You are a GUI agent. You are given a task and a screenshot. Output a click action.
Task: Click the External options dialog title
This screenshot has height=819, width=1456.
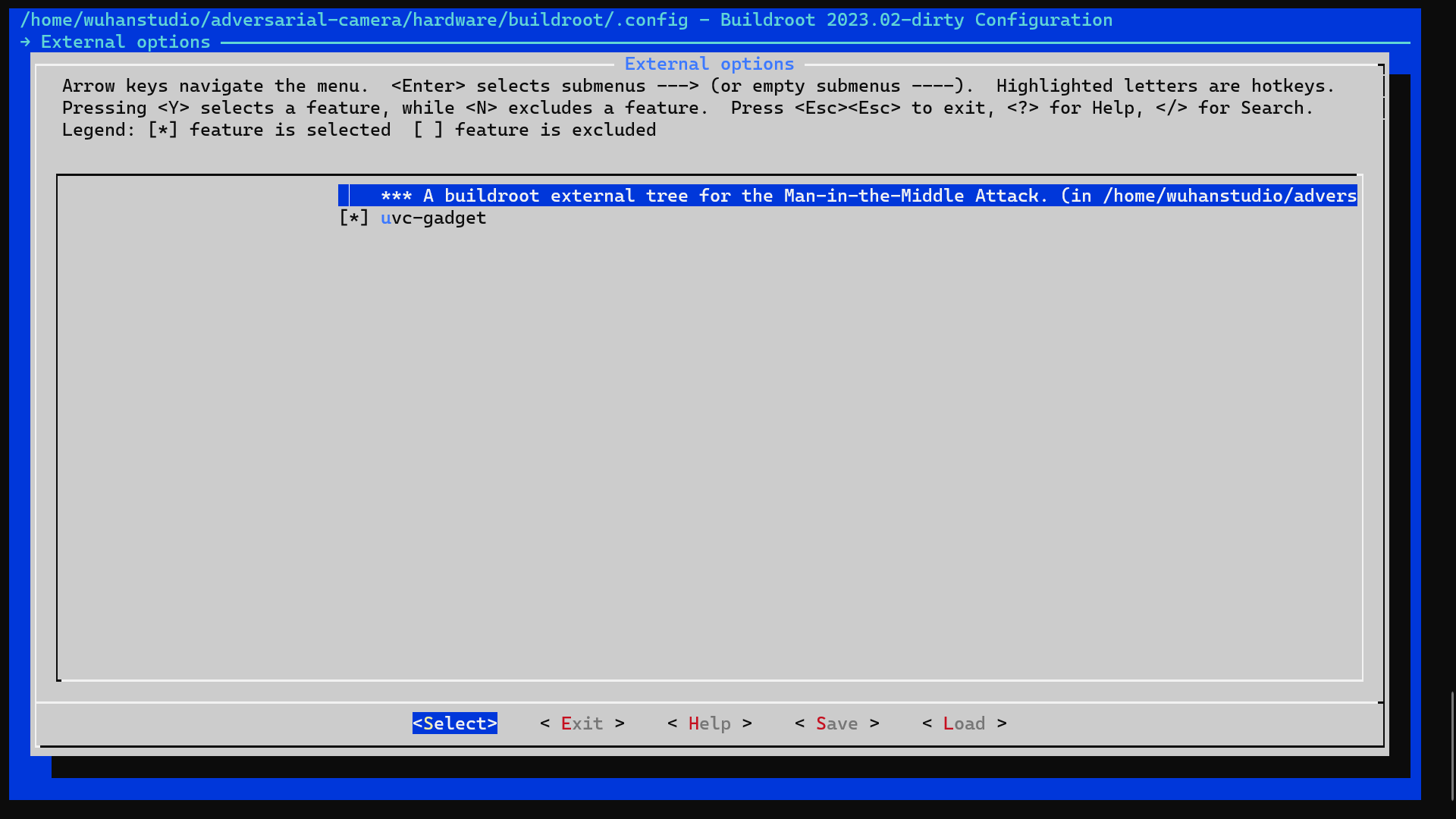(x=708, y=64)
